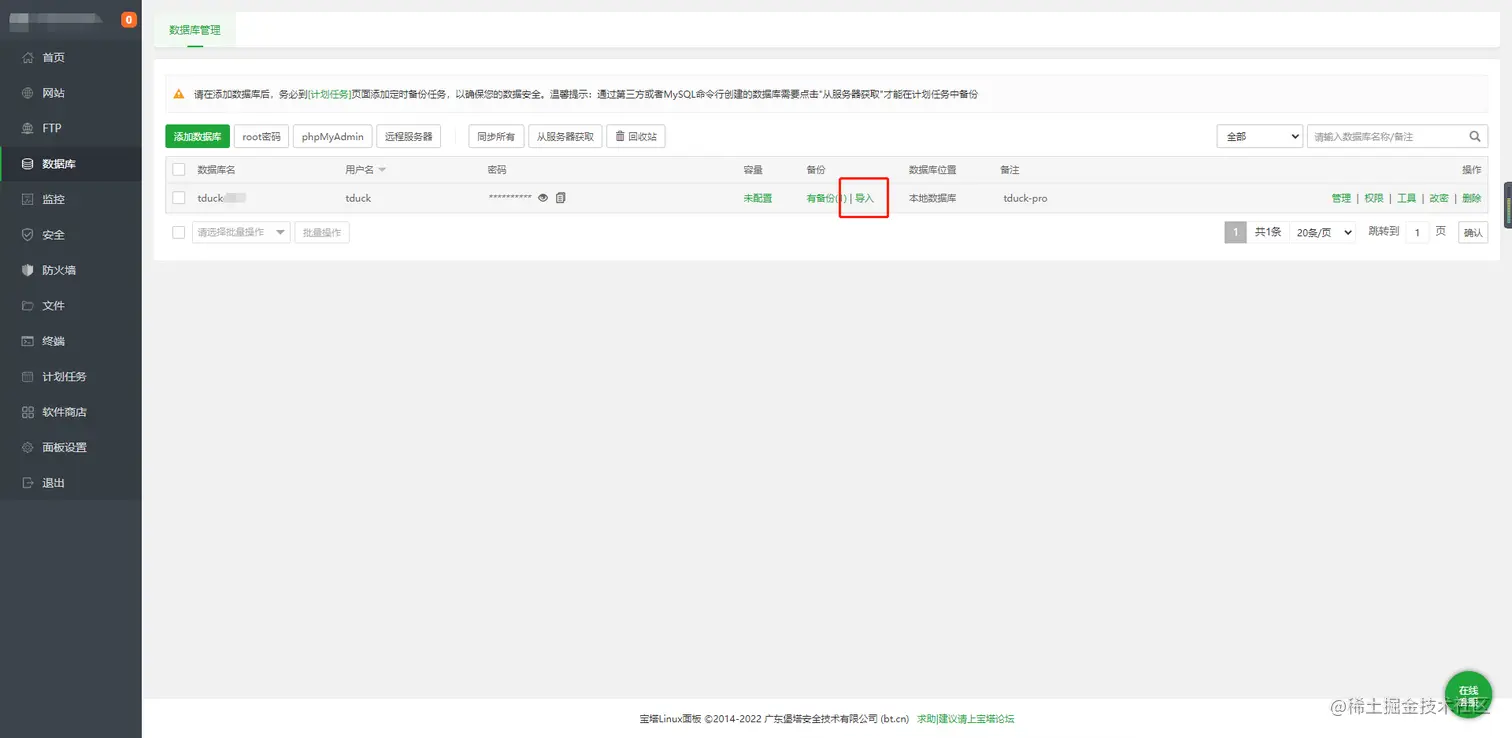The height and width of the screenshot is (738, 1512).
Task: Focus the database name search field
Action: 1385,136
